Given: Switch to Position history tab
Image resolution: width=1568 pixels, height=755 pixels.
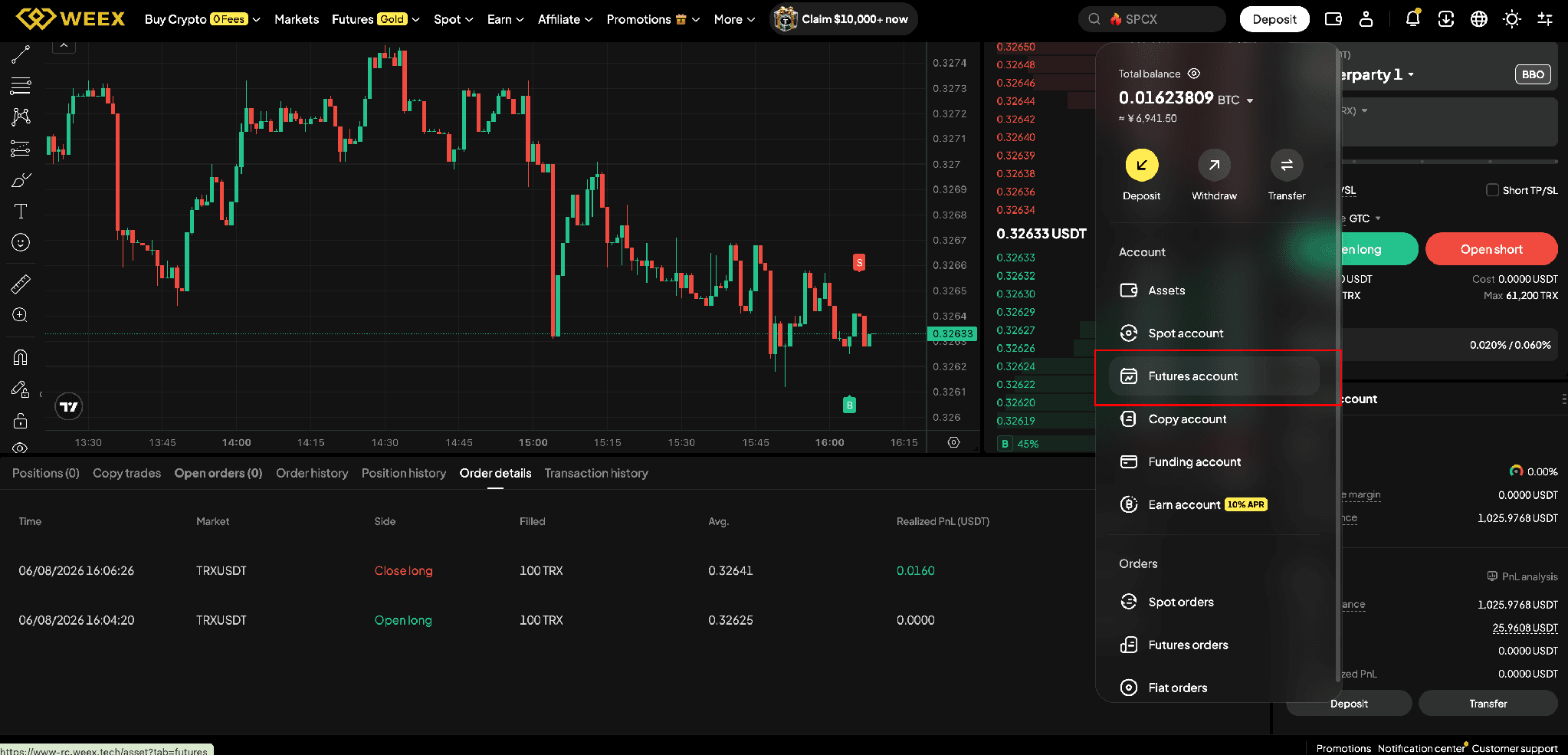Looking at the screenshot, I should (x=404, y=473).
